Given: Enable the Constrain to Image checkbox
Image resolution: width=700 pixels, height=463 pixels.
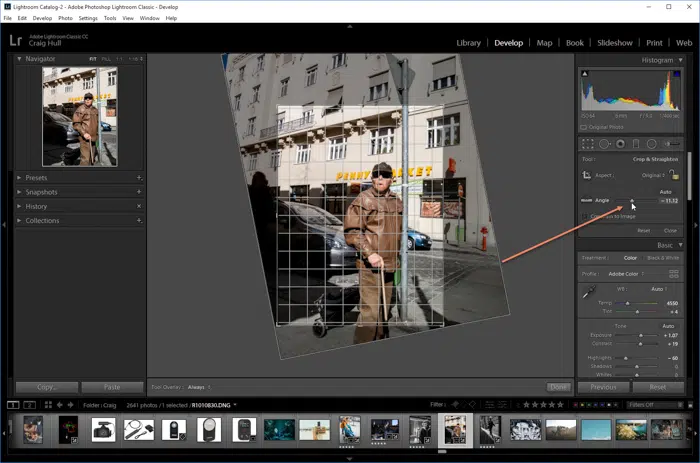Looking at the screenshot, I should [585, 216].
